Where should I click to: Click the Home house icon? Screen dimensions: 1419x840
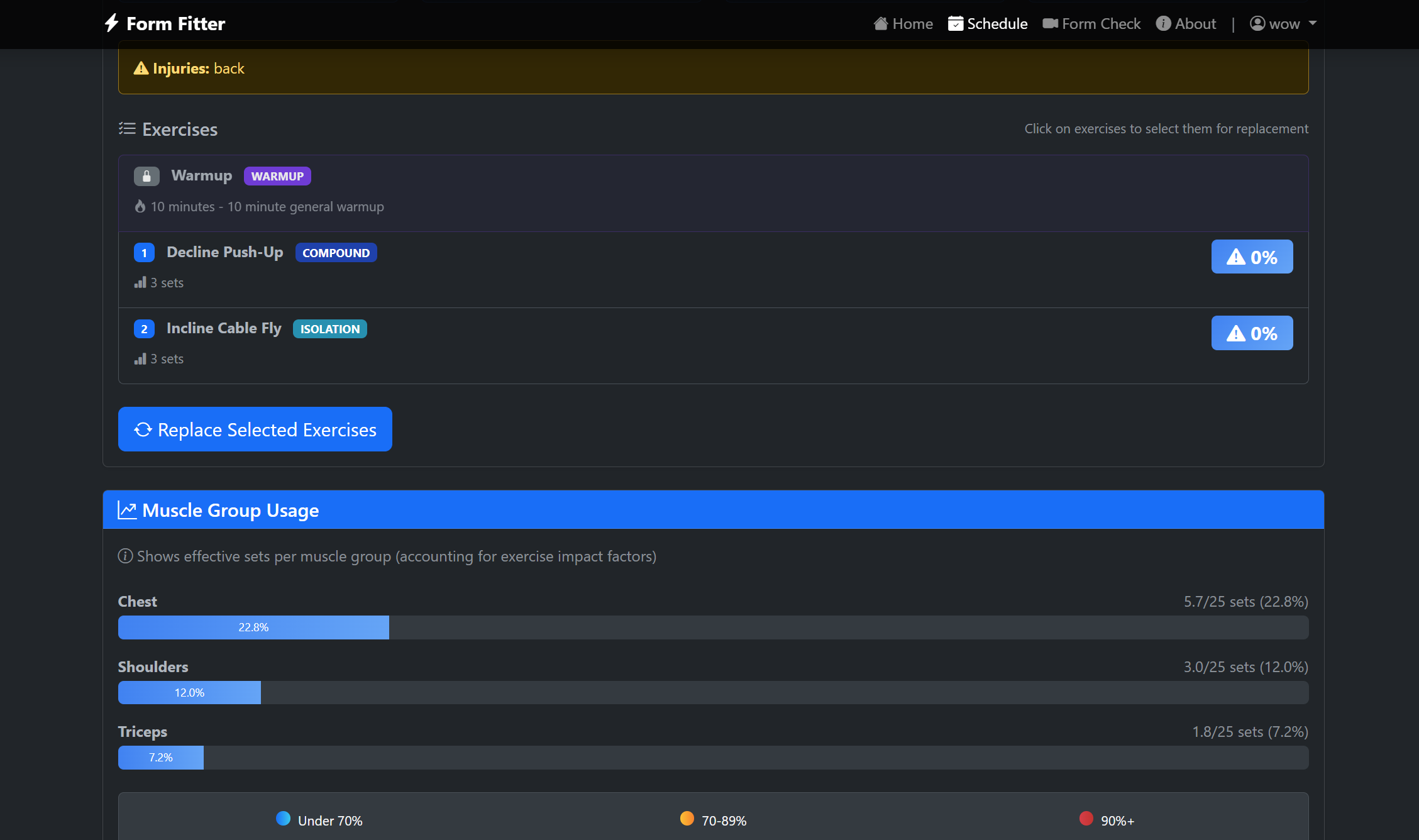tap(880, 23)
